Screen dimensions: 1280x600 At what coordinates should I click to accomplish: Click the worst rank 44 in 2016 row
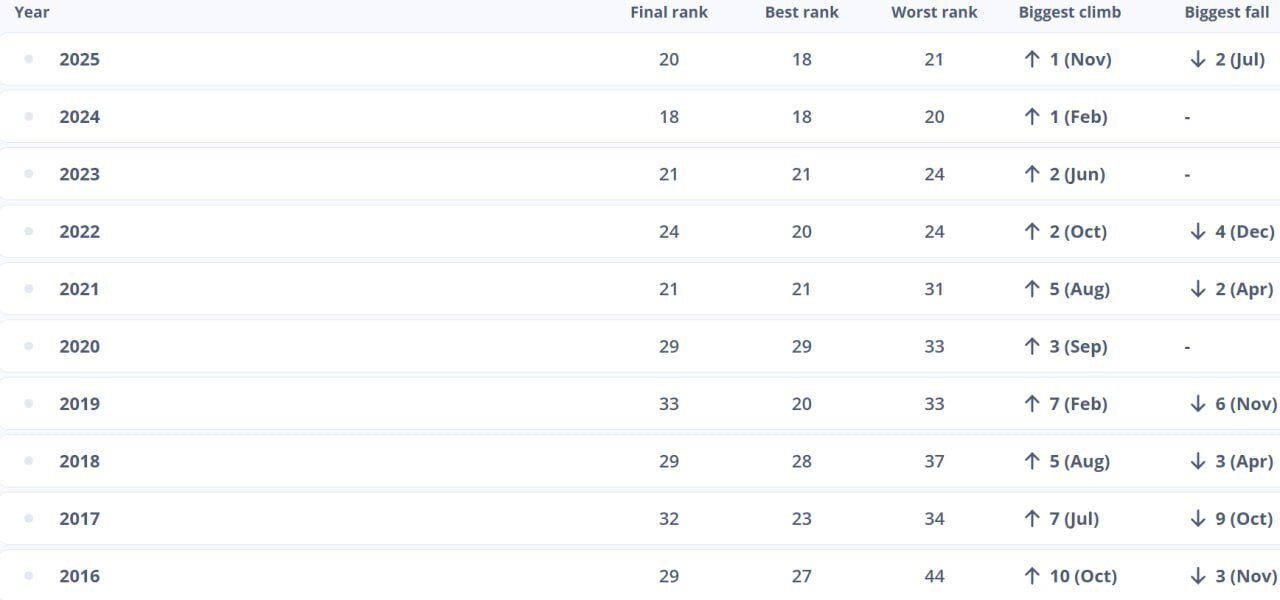(934, 576)
